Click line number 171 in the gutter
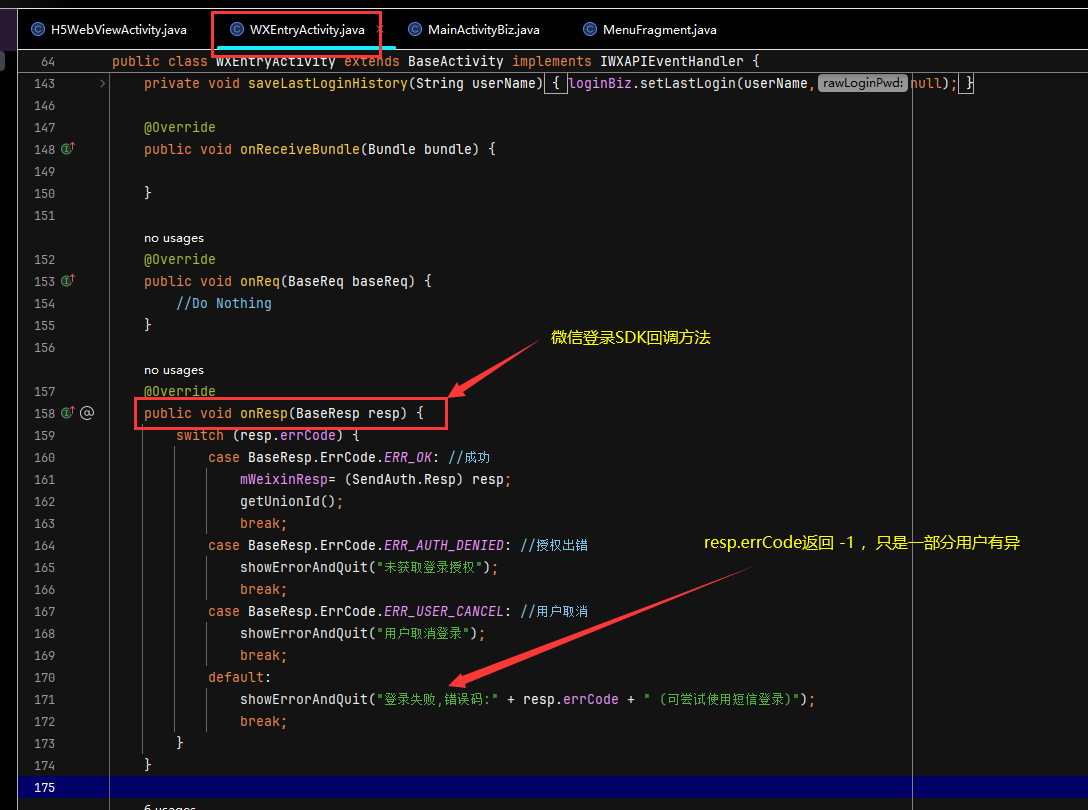The height and width of the screenshot is (810, 1088). point(44,699)
